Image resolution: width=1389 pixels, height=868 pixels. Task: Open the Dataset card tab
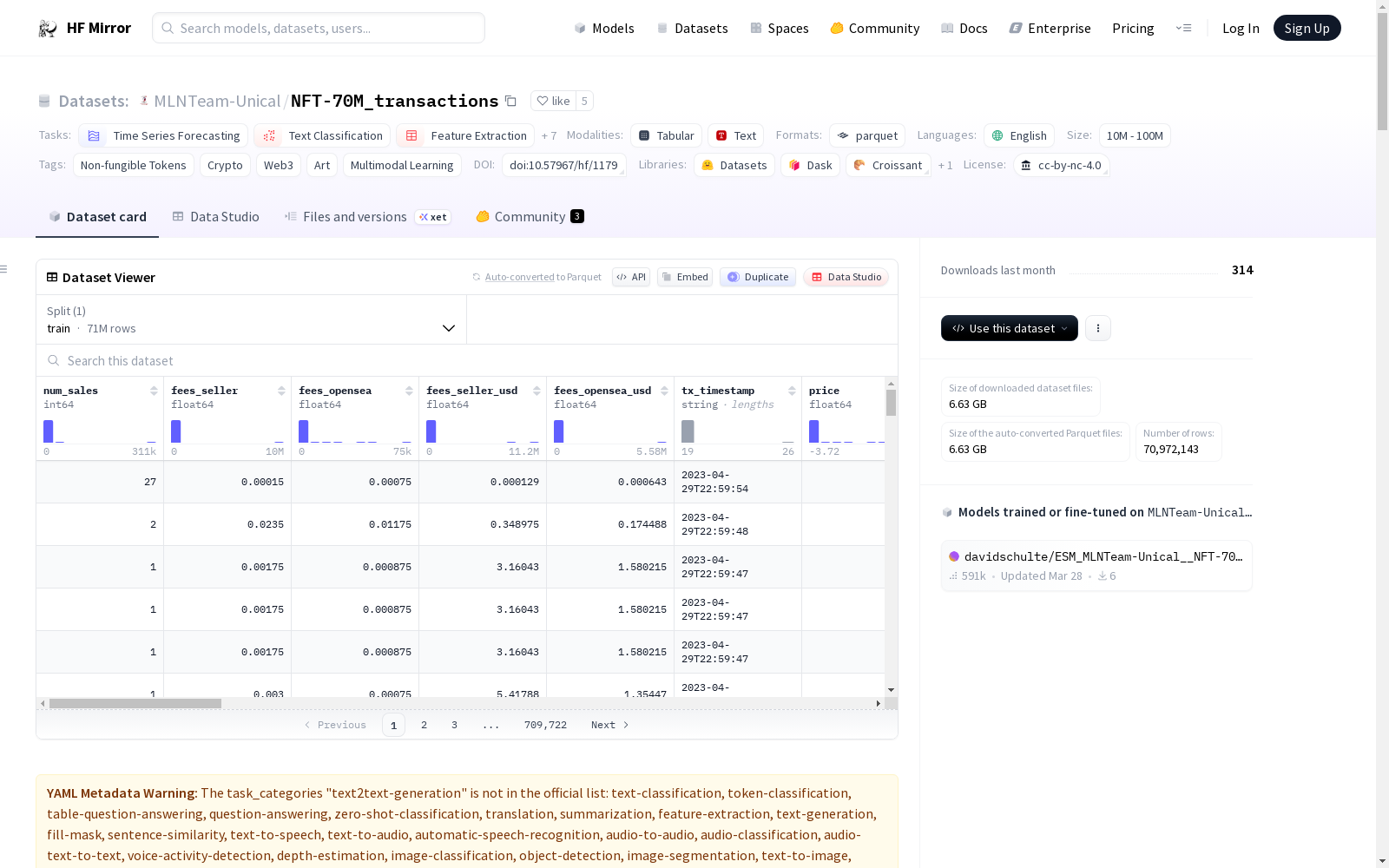[x=97, y=217]
